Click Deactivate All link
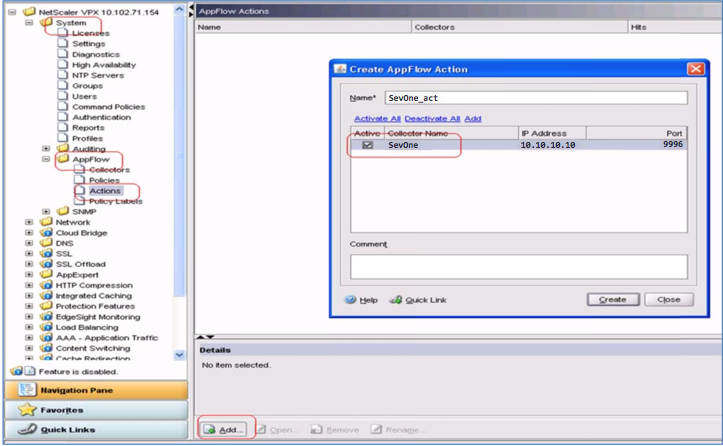Screen dimensions: 723x446 pyautogui.click(x=432, y=119)
